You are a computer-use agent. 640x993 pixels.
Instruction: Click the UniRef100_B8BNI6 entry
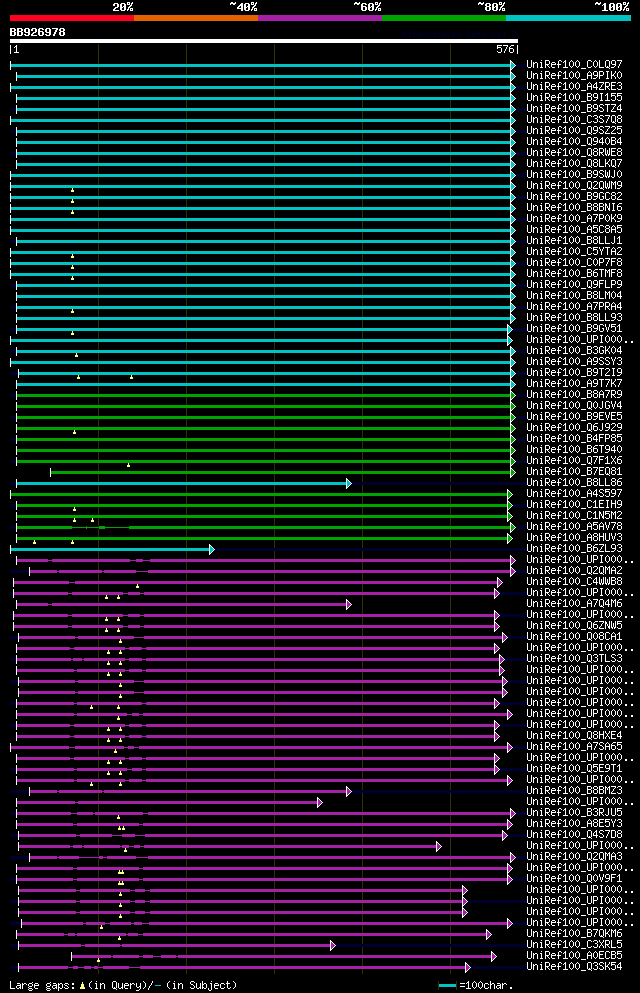pos(574,207)
